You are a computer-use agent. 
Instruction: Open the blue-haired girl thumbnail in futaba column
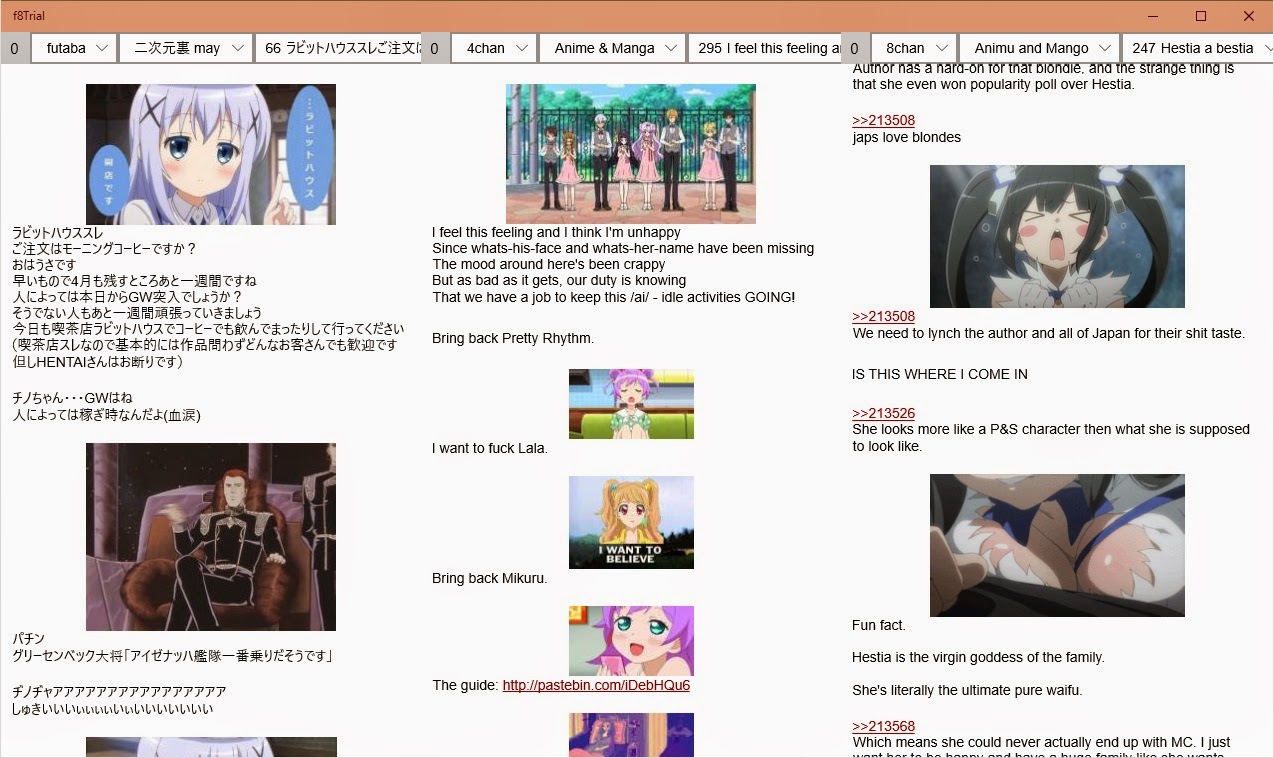pyautogui.click(x=211, y=154)
